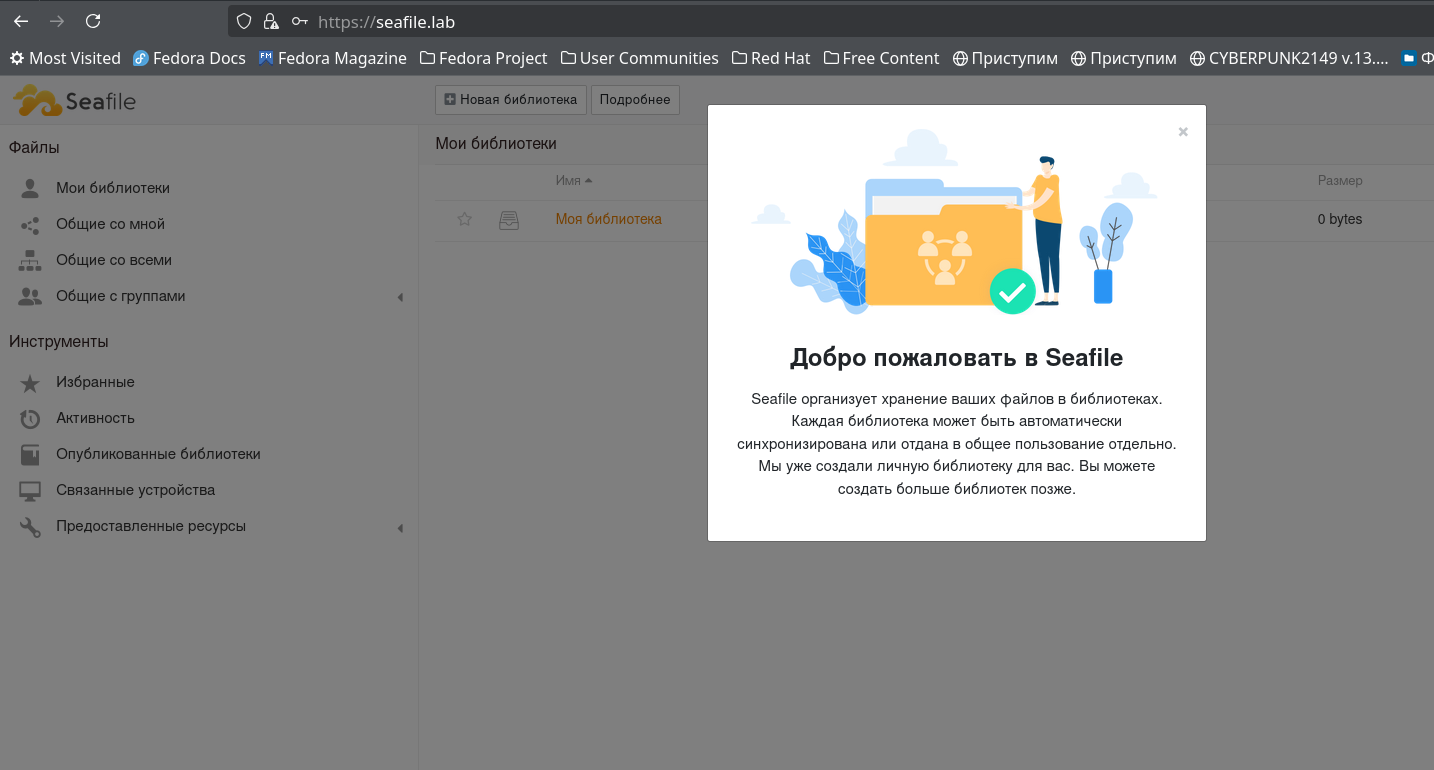Click the Размер column header

(1340, 180)
